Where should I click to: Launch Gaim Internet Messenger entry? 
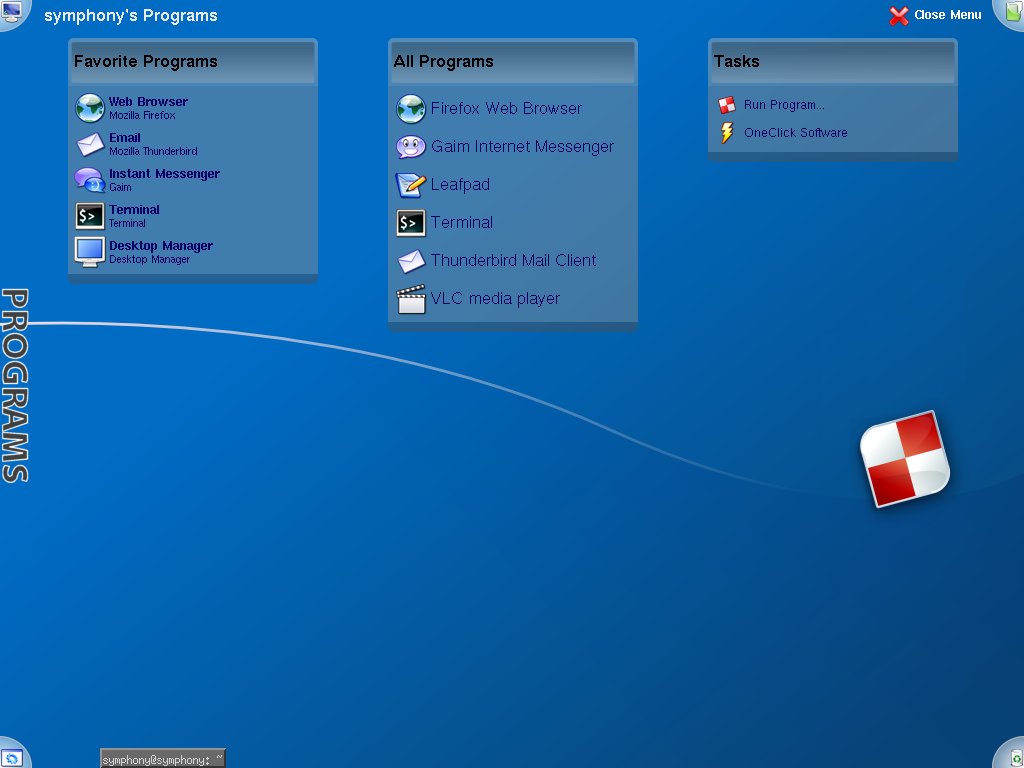(x=522, y=147)
